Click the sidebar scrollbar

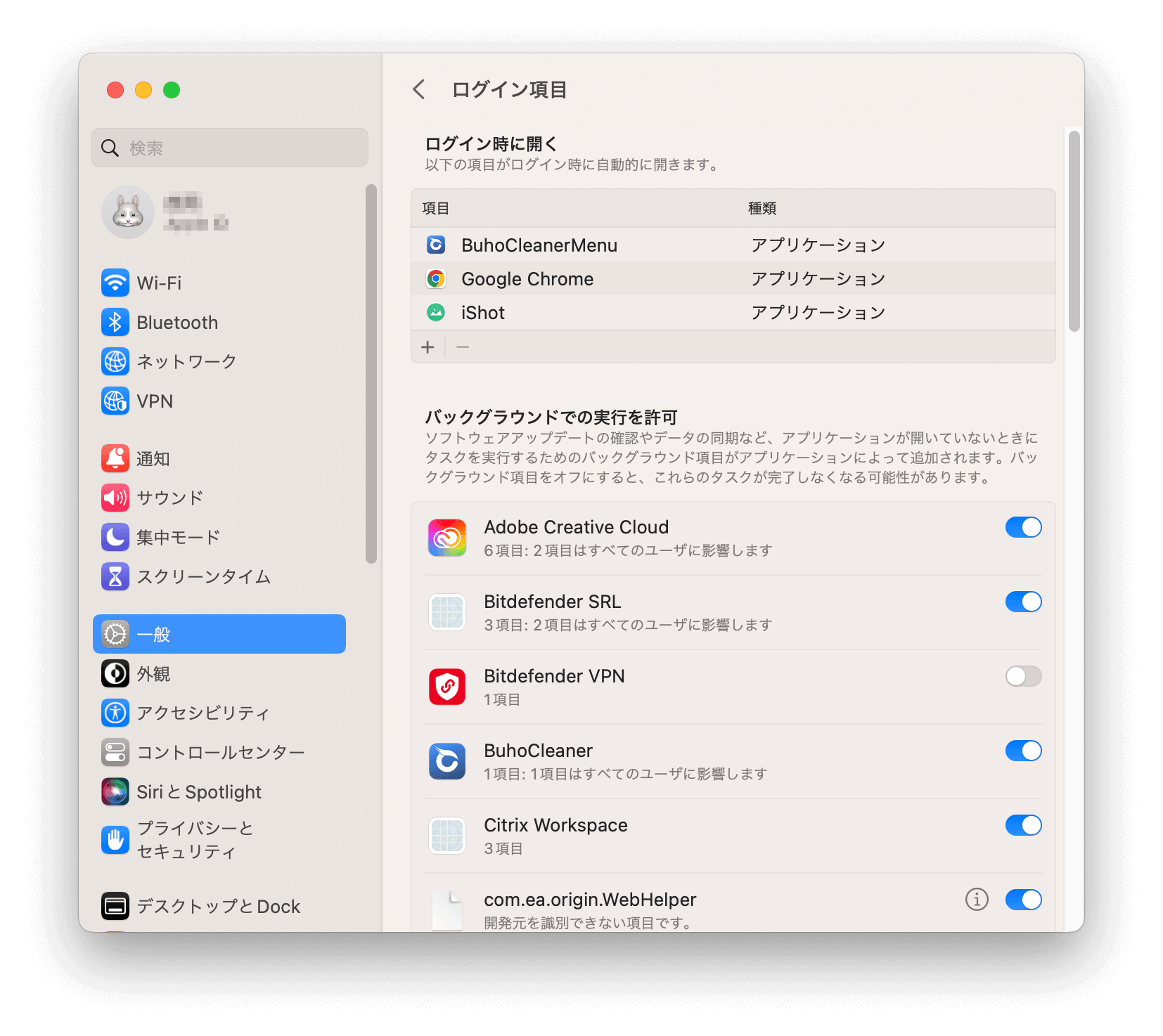click(371, 373)
